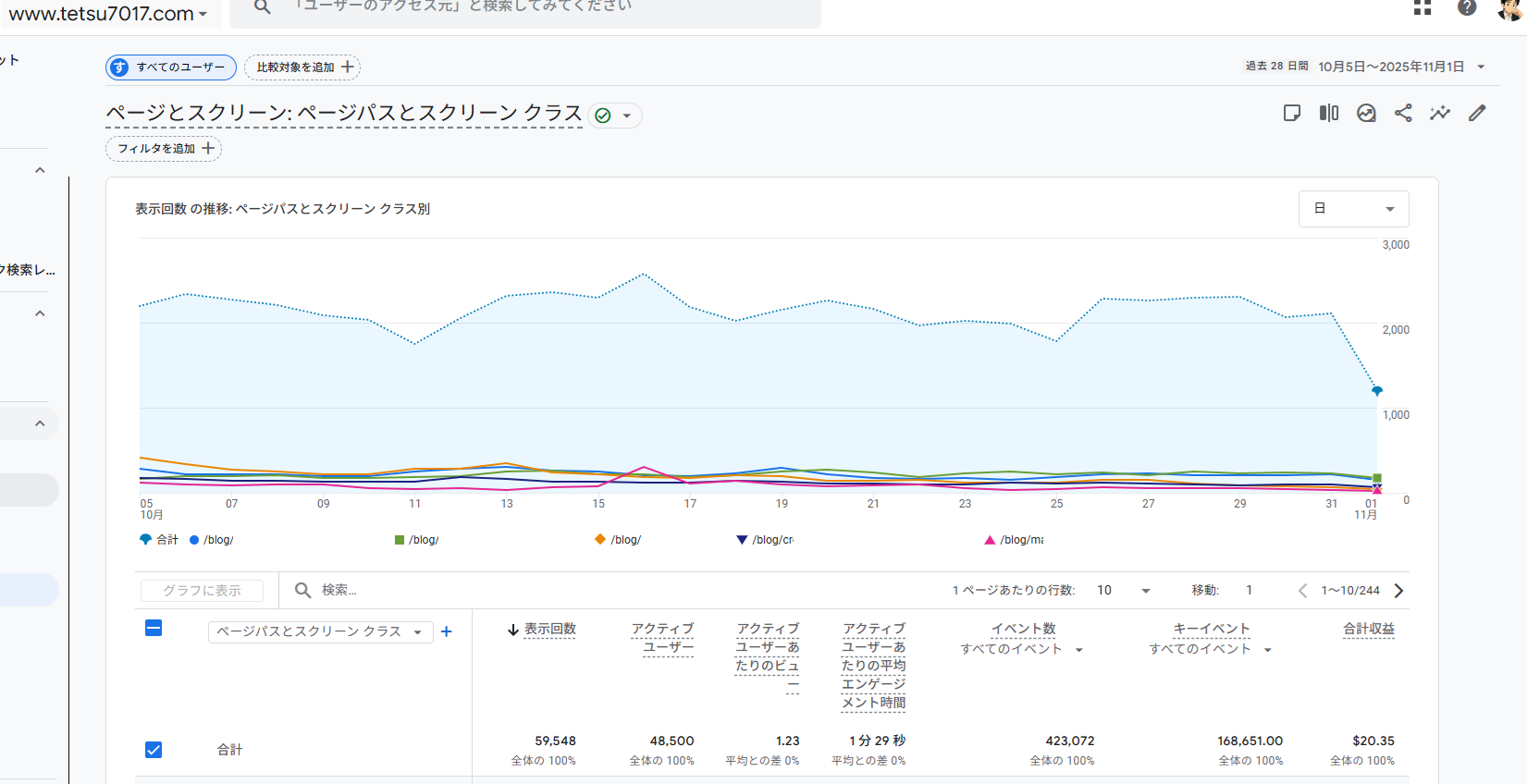1527x784 pixels.
Task: Open the Google apps grid icon
Action: (x=1422, y=8)
